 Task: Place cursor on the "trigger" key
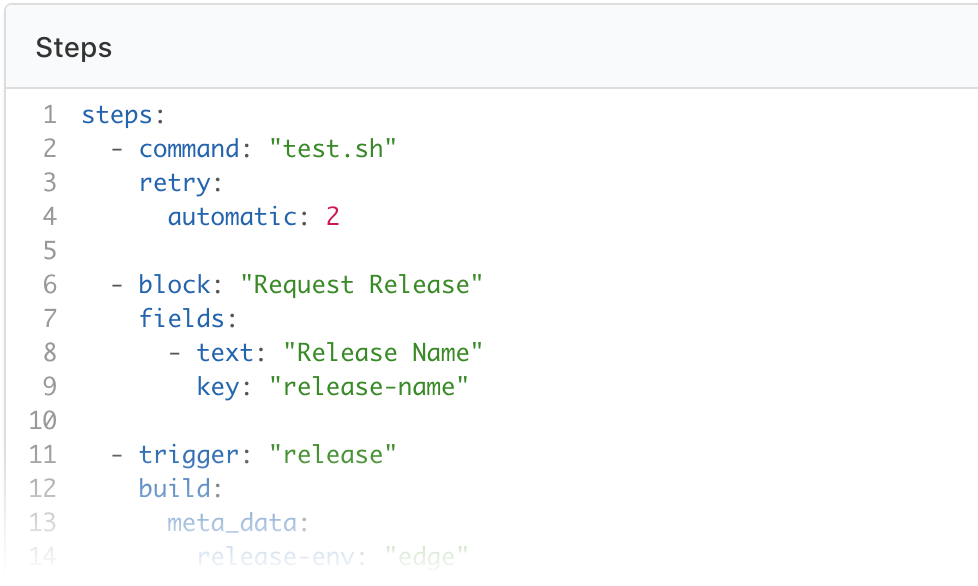[189, 455]
